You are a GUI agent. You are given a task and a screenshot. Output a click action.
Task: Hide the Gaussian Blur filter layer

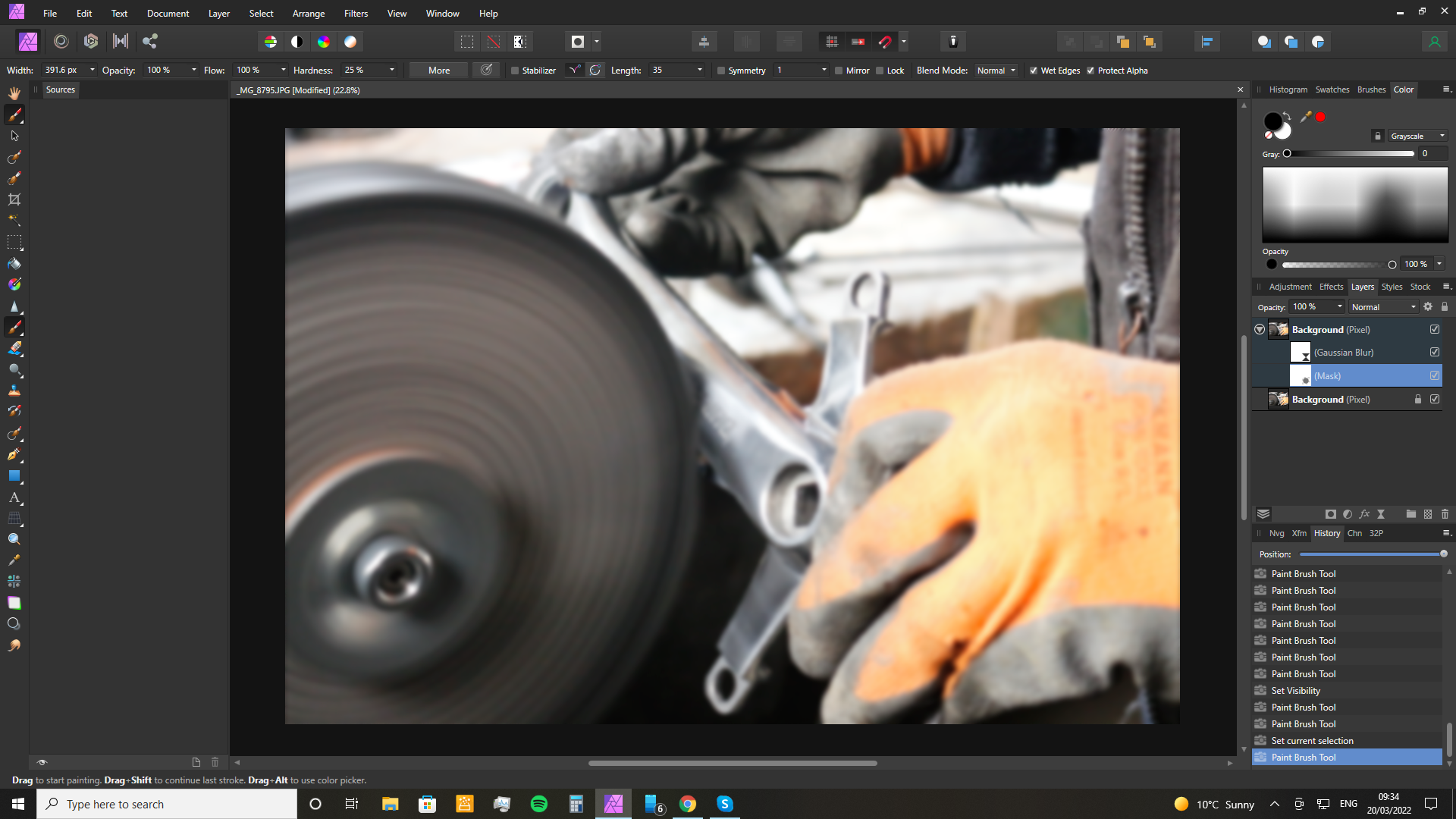1435,352
